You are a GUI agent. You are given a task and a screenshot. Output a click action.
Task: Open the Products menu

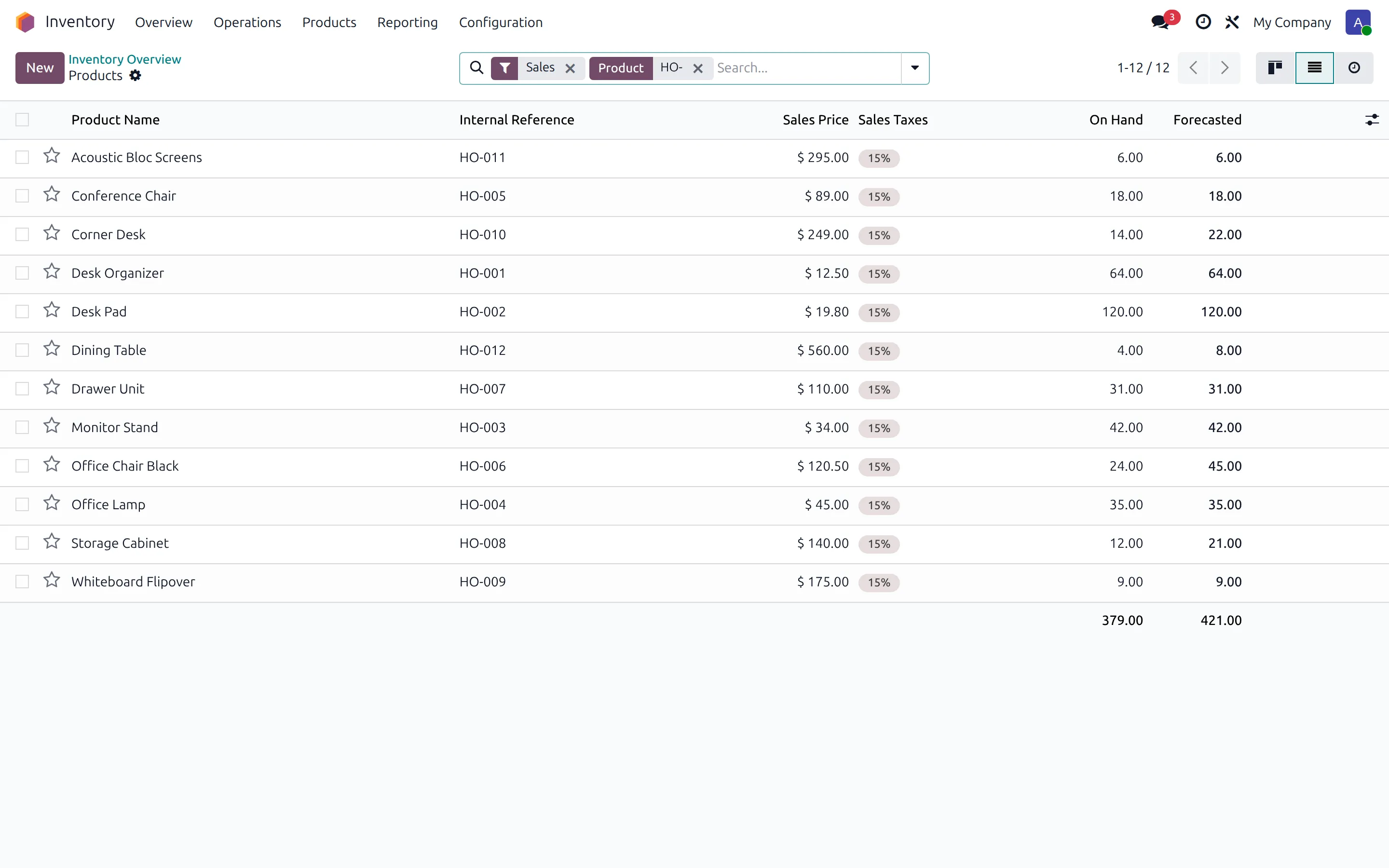[x=329, y=22]
